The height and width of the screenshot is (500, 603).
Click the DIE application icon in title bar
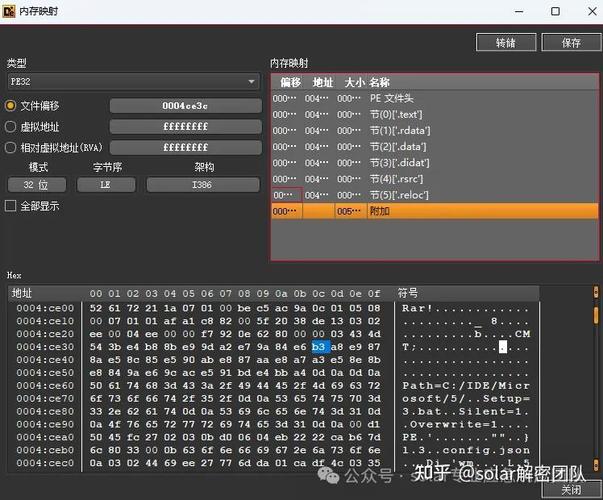pyautogui.click(x=9, y=11)
